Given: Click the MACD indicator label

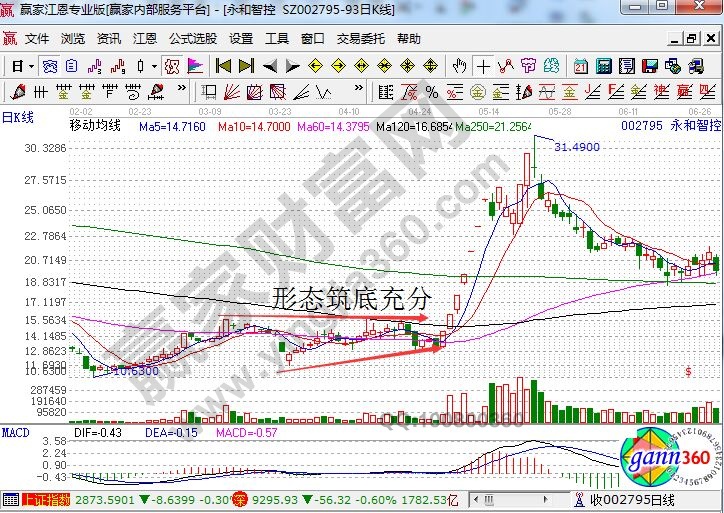Looking at the screenshot, I should click(15, 431).
